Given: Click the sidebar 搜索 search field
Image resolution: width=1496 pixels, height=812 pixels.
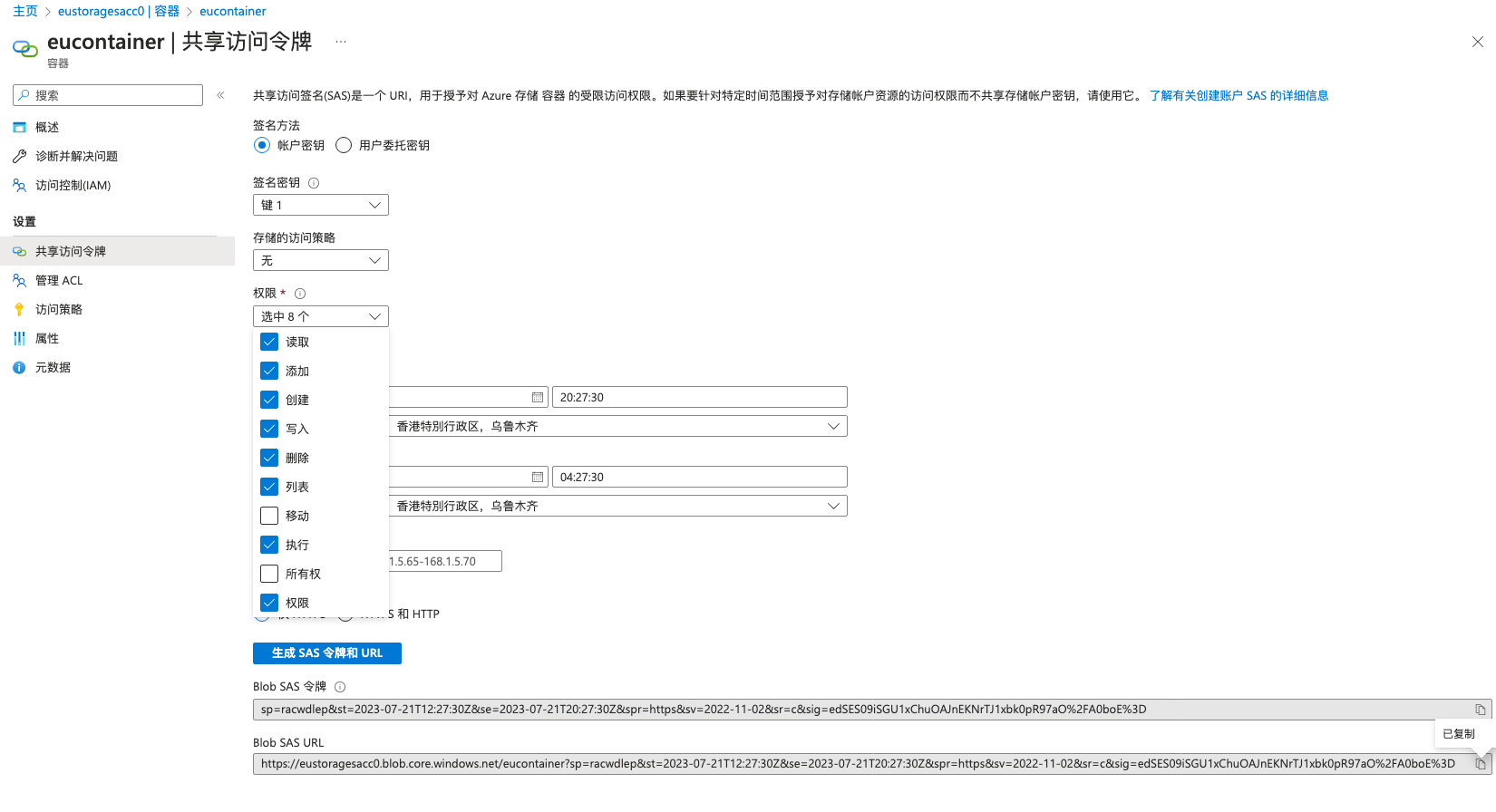Looking at the screenshot, I should click(x=108, y=95).
